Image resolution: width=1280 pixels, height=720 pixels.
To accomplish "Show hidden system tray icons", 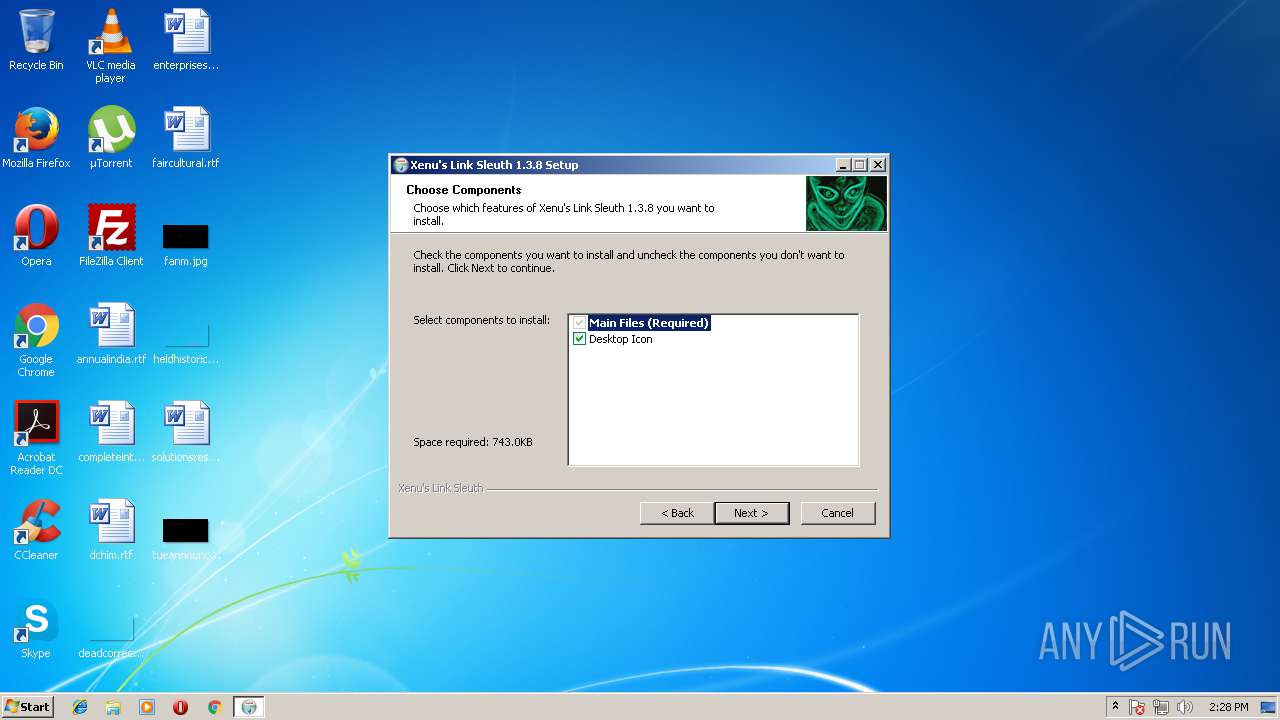I will pos(1115,707).
